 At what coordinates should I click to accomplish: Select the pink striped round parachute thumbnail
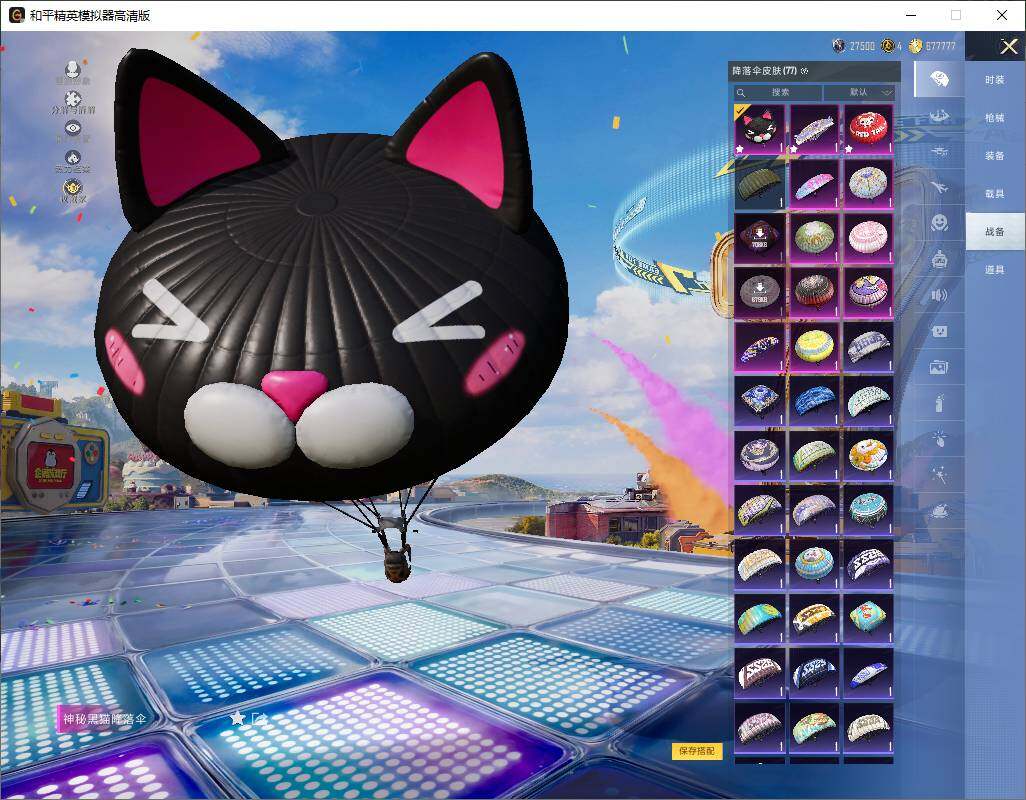click(868, 238)
